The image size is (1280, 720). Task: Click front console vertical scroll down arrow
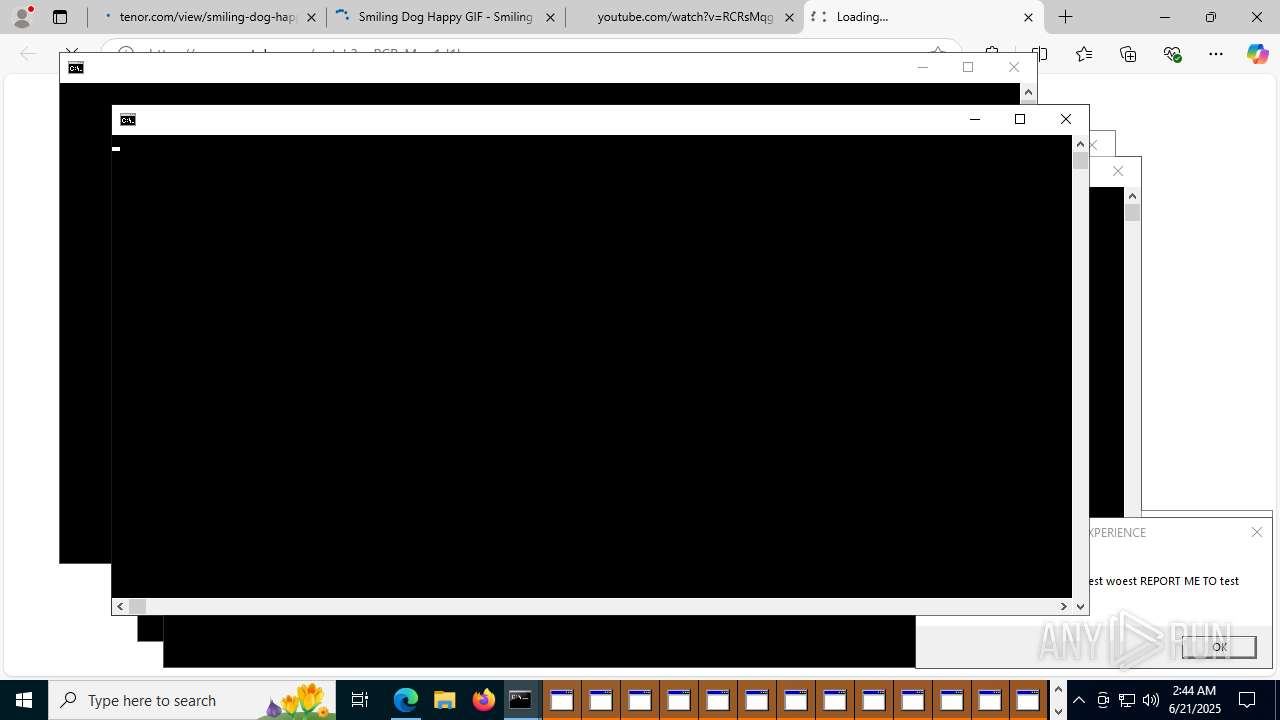tap(1080, 606)
